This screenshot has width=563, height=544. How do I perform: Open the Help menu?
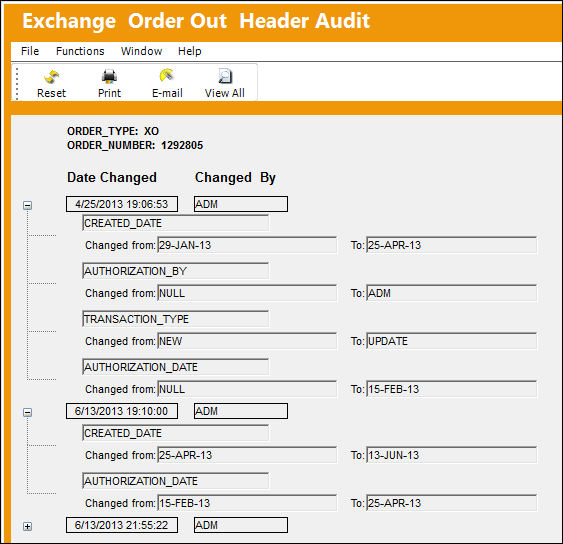[190, 51]
